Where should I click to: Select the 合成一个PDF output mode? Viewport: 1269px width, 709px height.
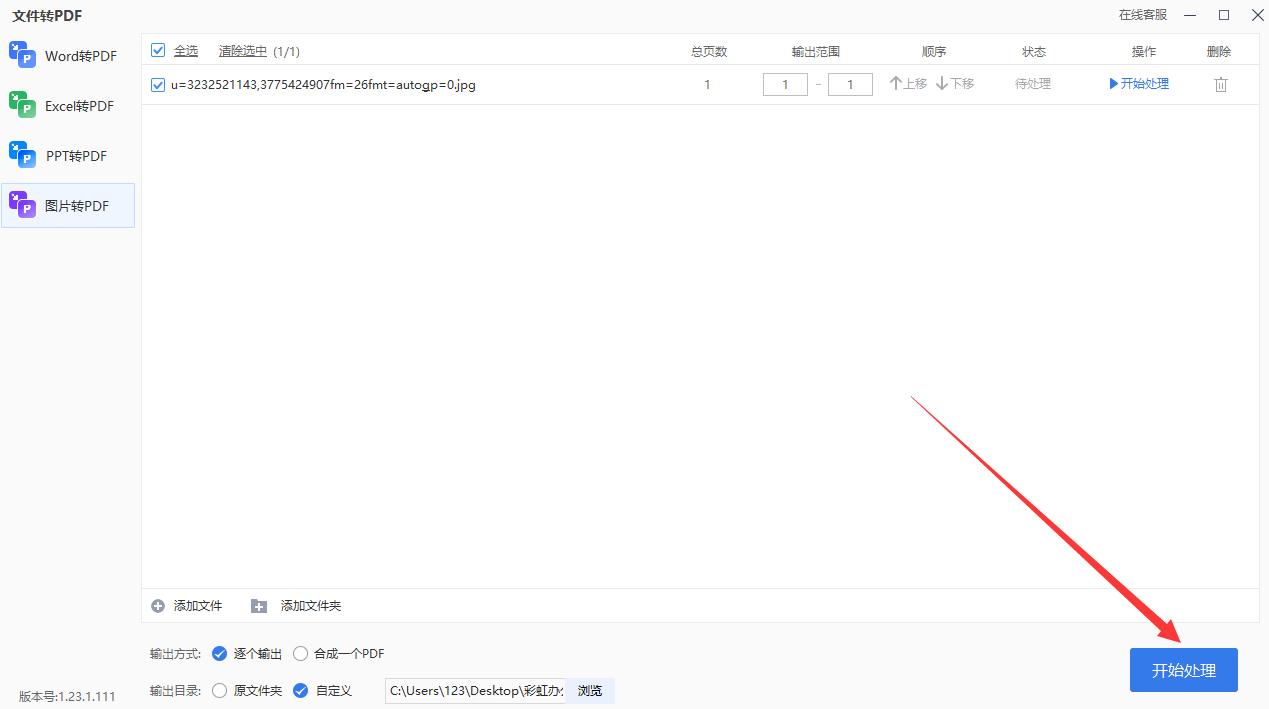[300, 653]
